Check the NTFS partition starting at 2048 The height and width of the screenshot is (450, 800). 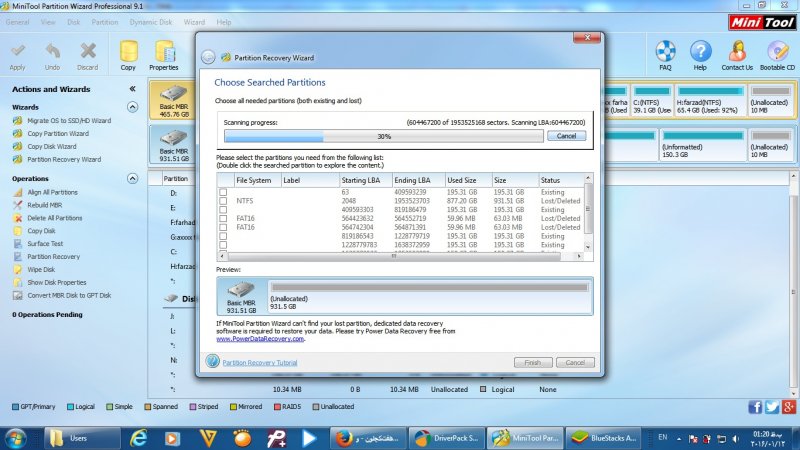click(223, 201)
